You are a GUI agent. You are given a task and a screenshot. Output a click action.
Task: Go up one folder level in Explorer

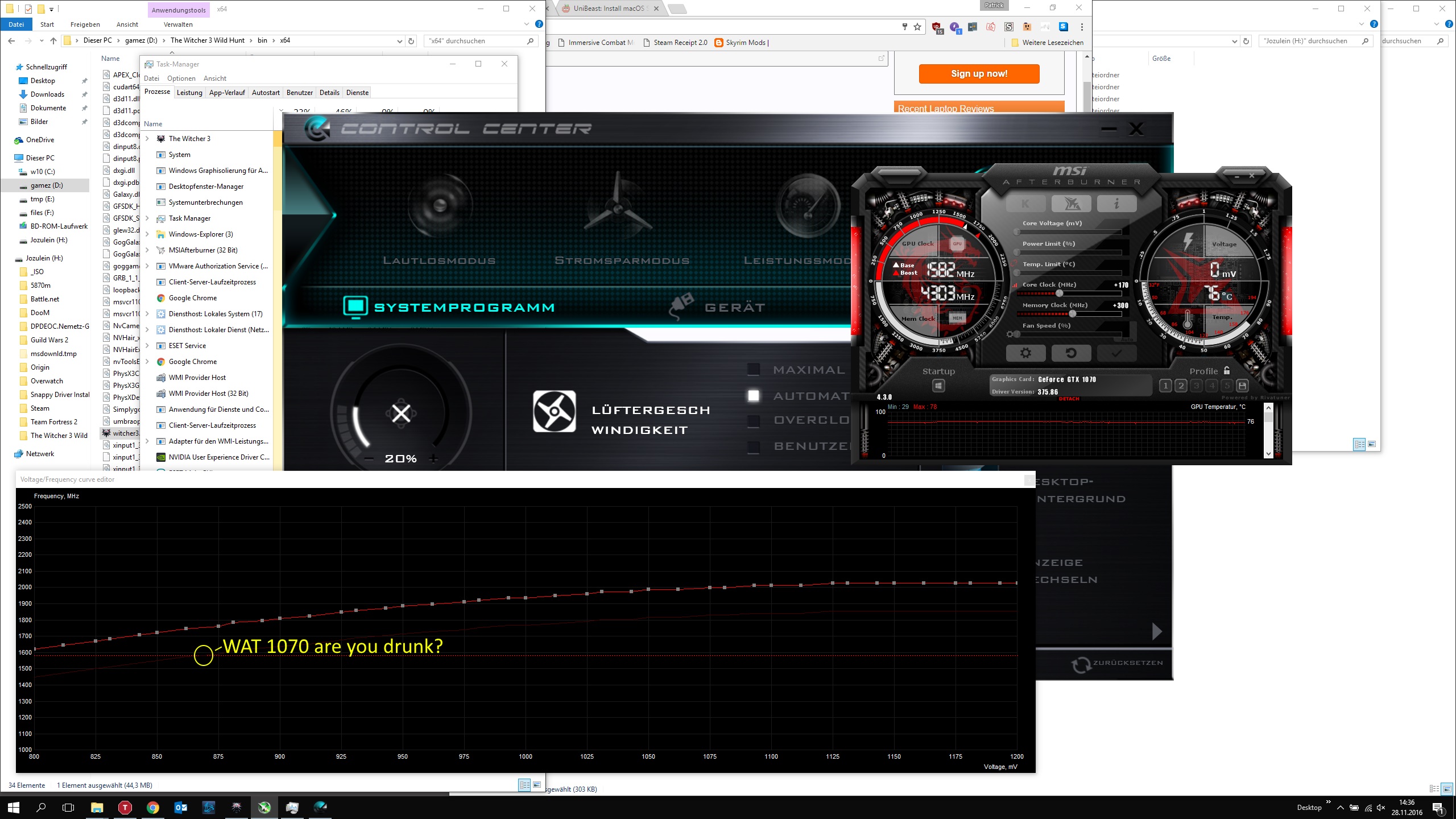(53, 41)
